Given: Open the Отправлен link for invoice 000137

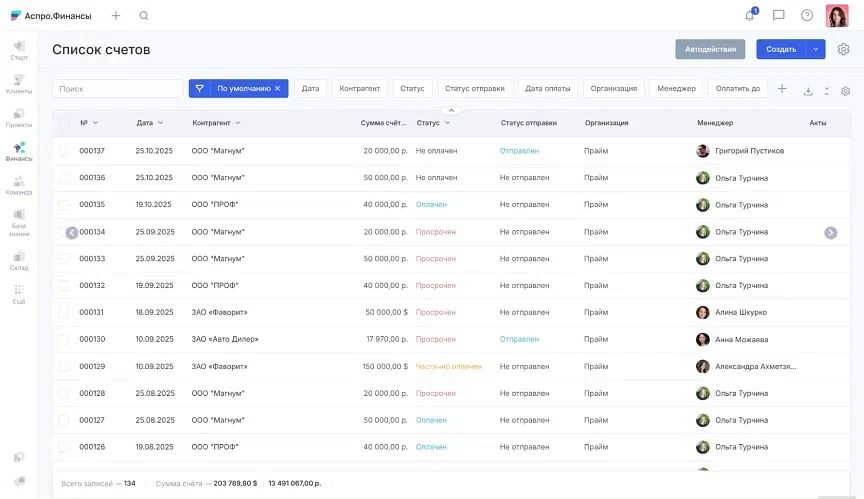Looking at the screenshot, I should 519,151.
